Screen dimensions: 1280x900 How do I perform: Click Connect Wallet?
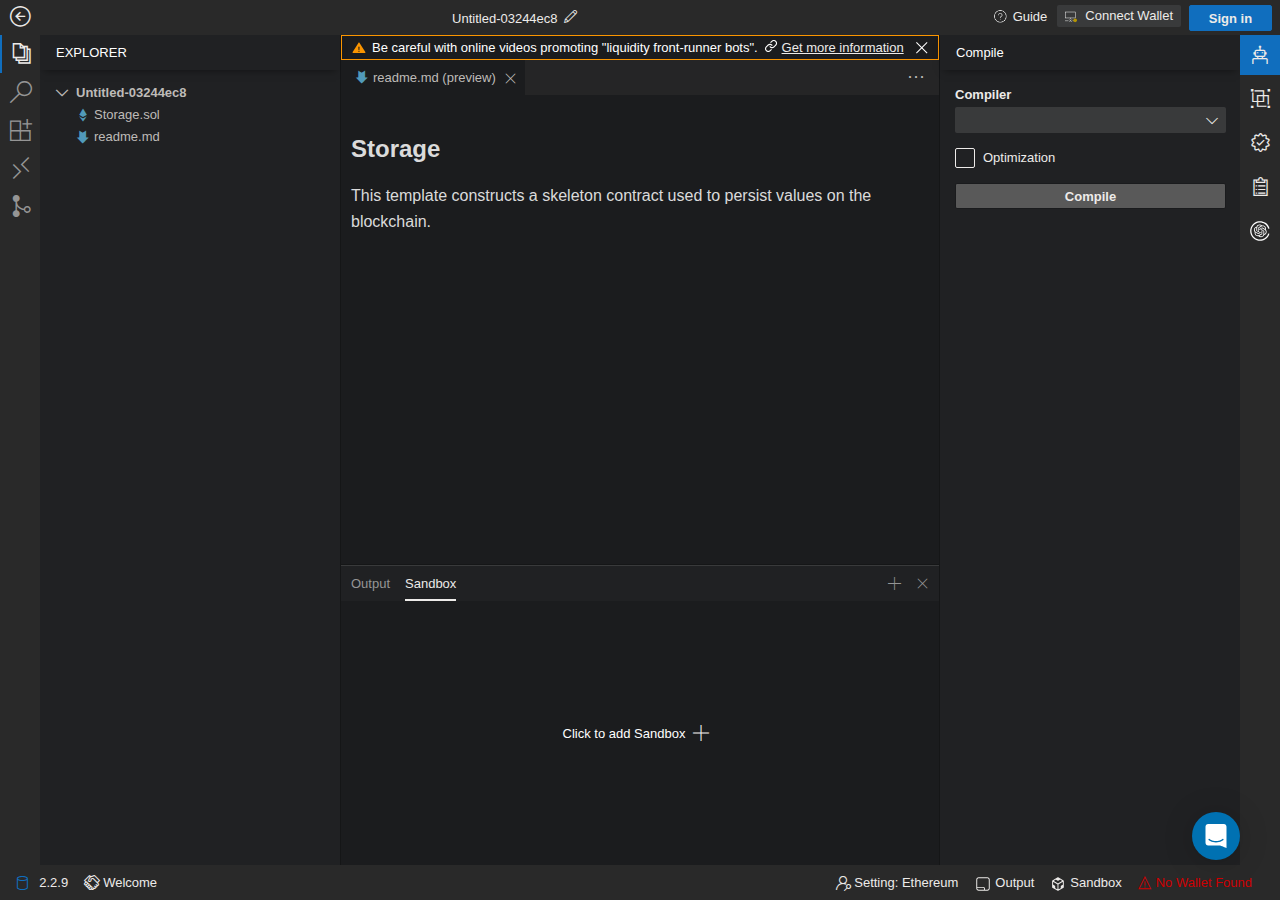click(1119, 16)
